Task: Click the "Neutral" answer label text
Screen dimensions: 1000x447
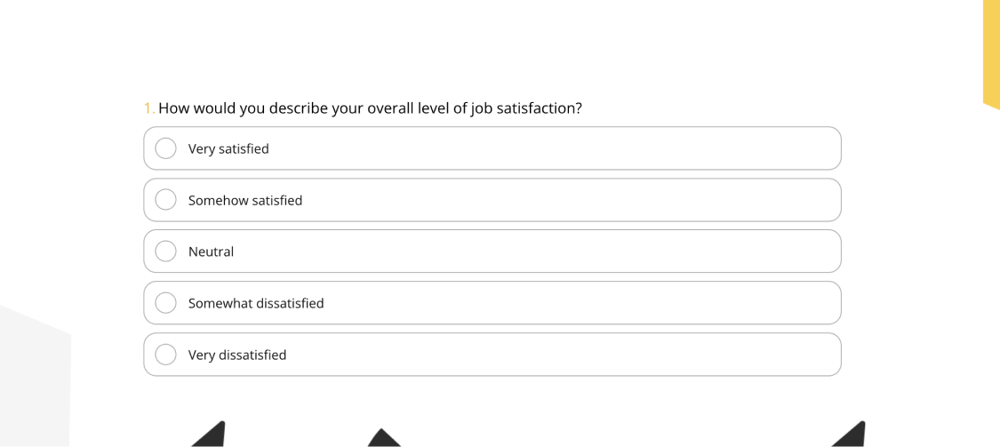Action: click(x=211, y=252)
